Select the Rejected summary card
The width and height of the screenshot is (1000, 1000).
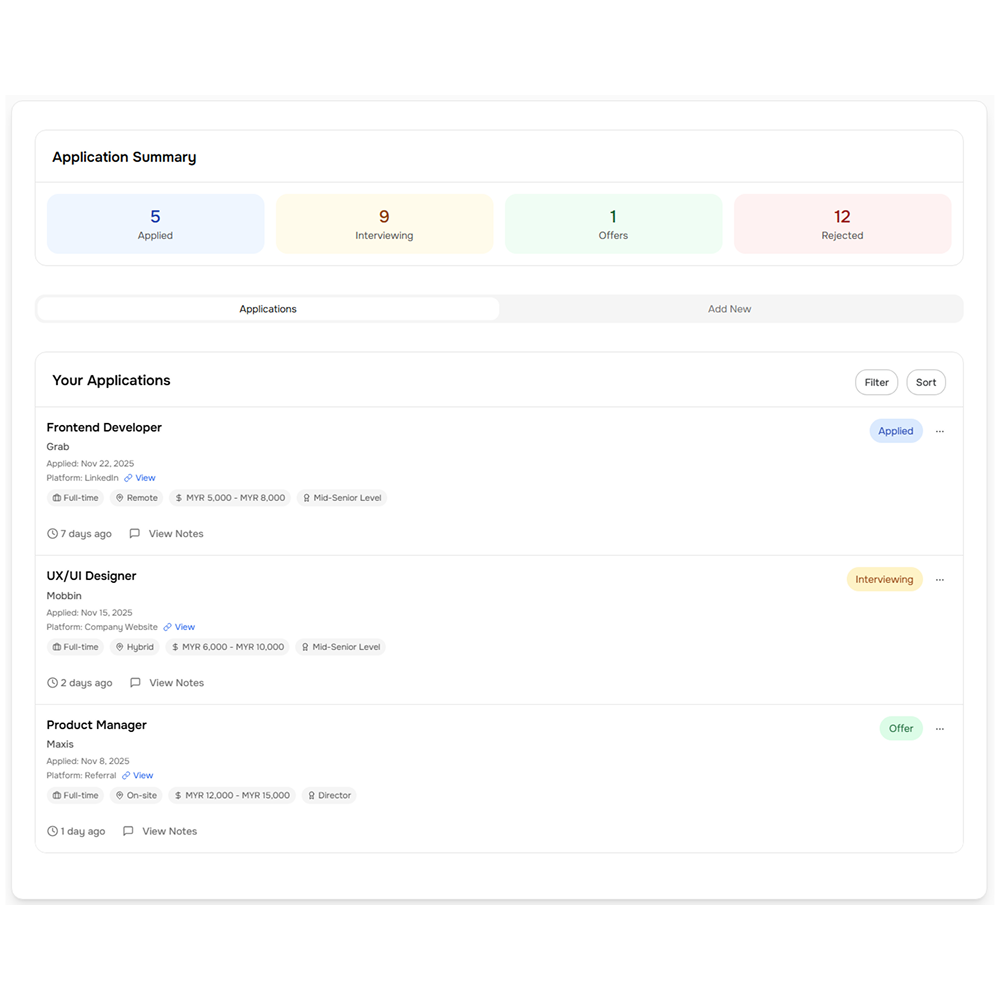[x=842, y=222]
